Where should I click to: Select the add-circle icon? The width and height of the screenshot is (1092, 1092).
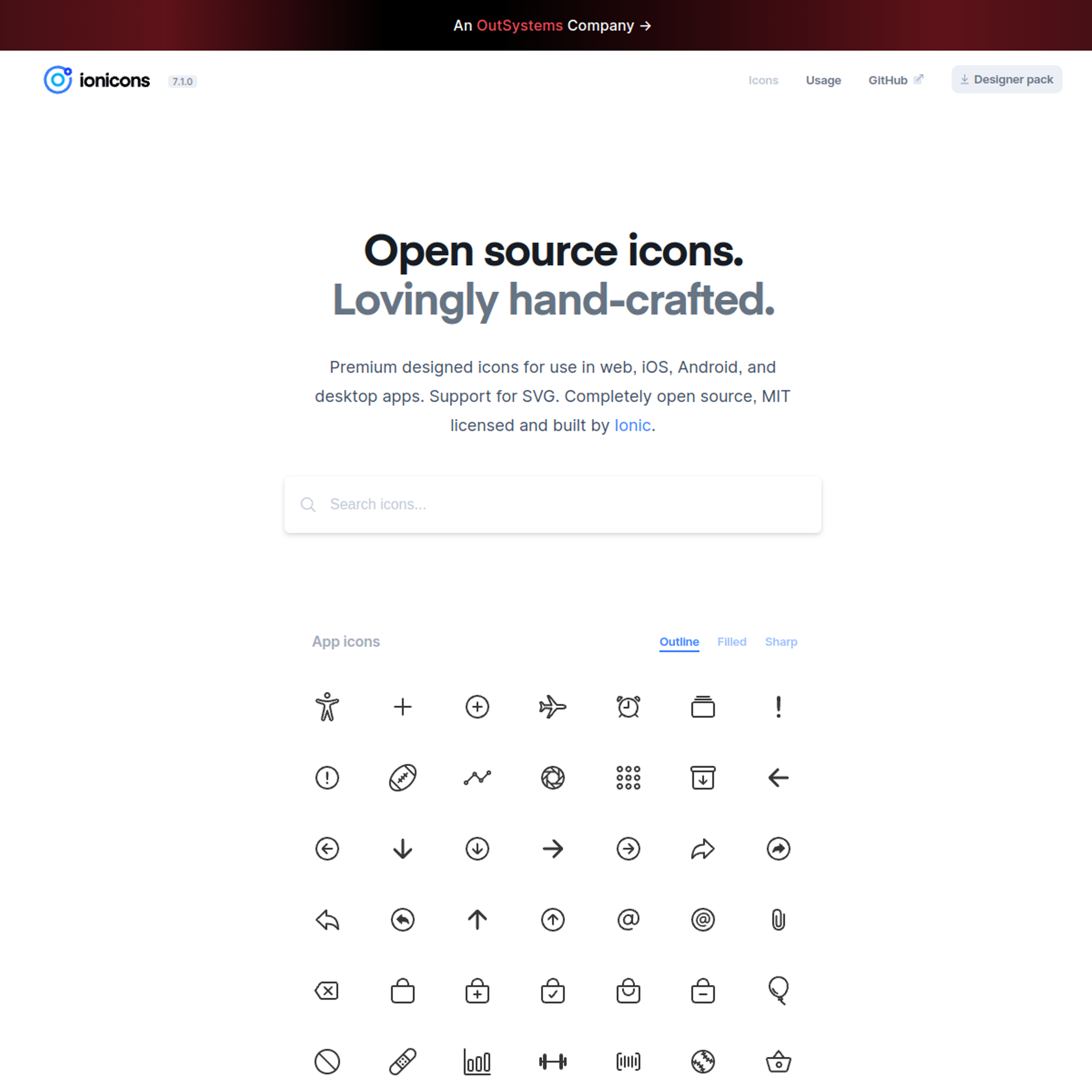pos(478,706)
